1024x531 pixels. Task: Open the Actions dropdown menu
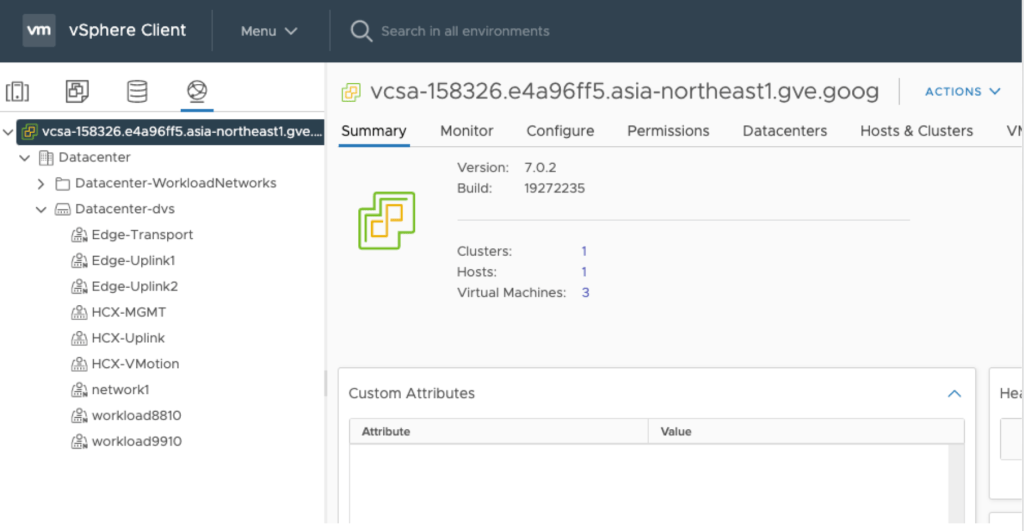[x=962, y=92]
